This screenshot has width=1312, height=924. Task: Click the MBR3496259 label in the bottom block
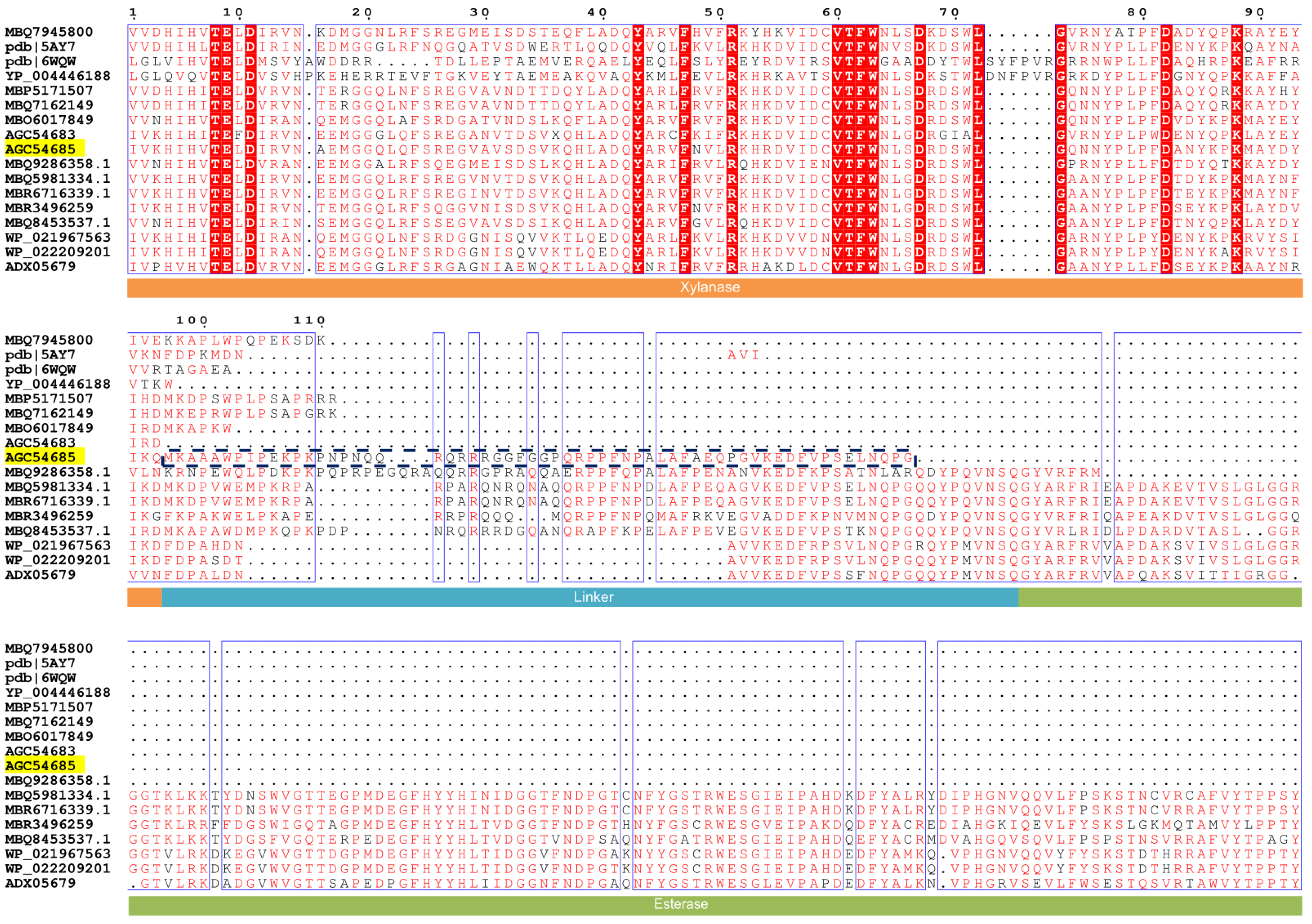point(48,825)
